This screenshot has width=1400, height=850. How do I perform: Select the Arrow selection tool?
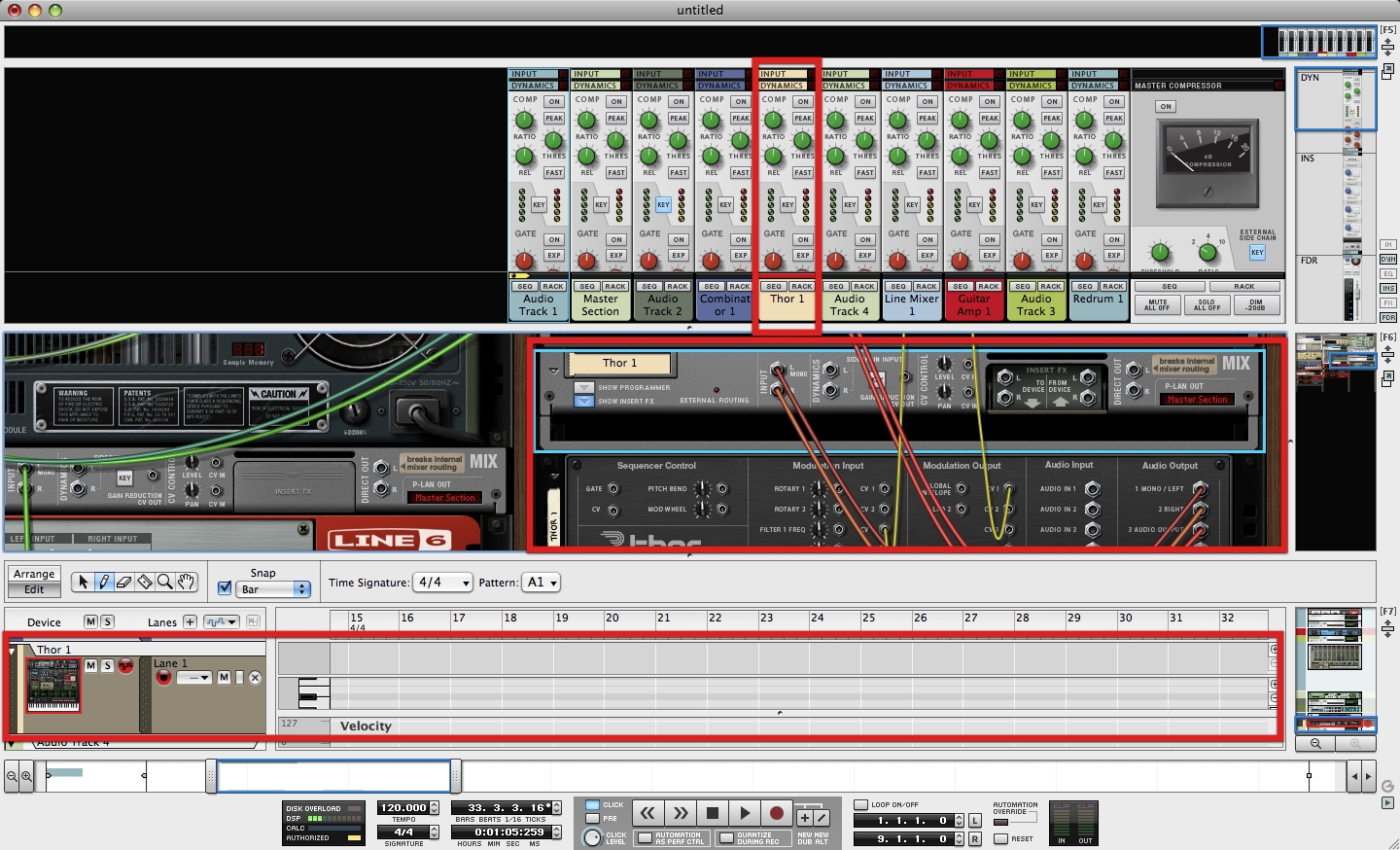(x=83, y=582)
